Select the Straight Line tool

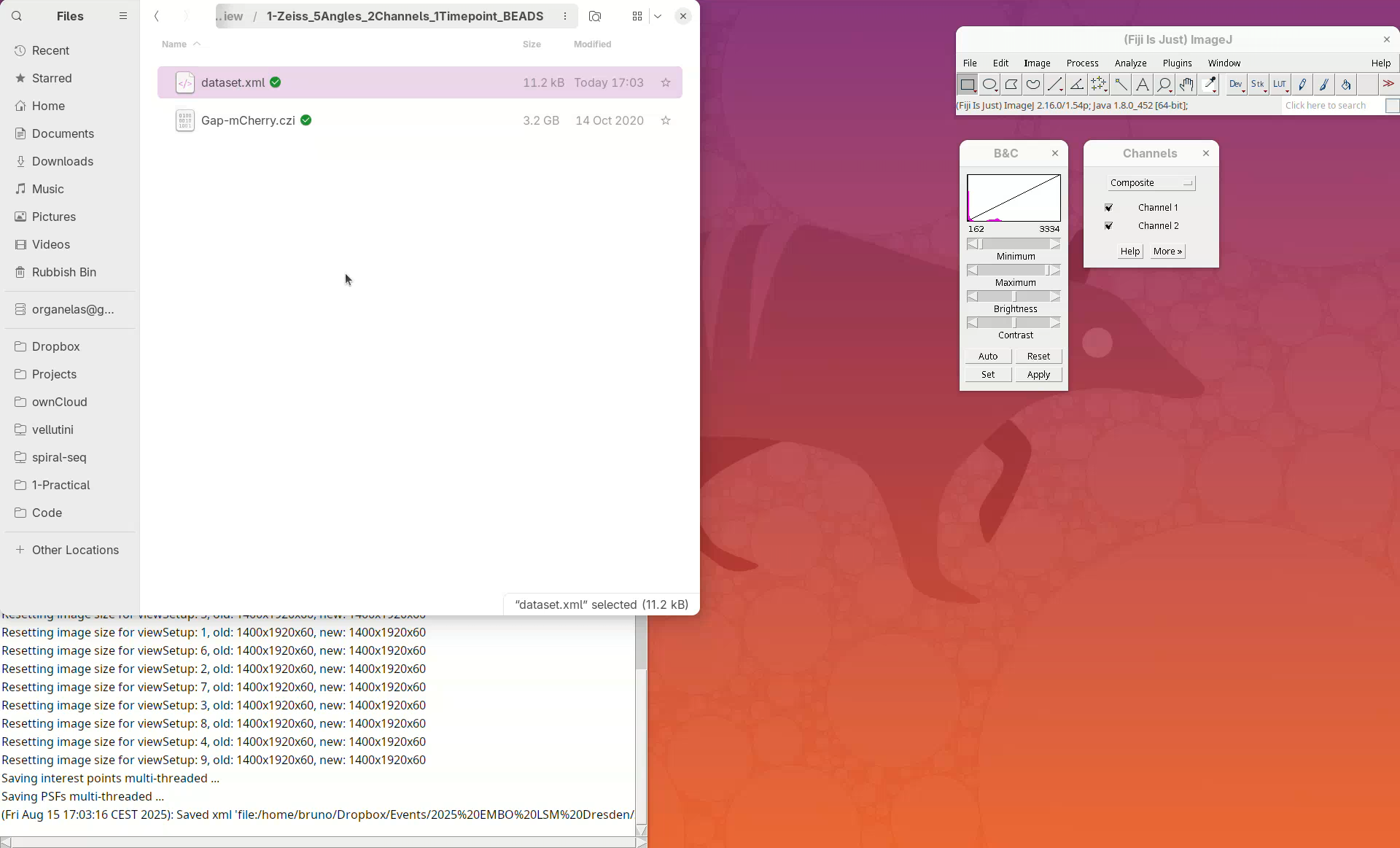[x=1055, y=85]
